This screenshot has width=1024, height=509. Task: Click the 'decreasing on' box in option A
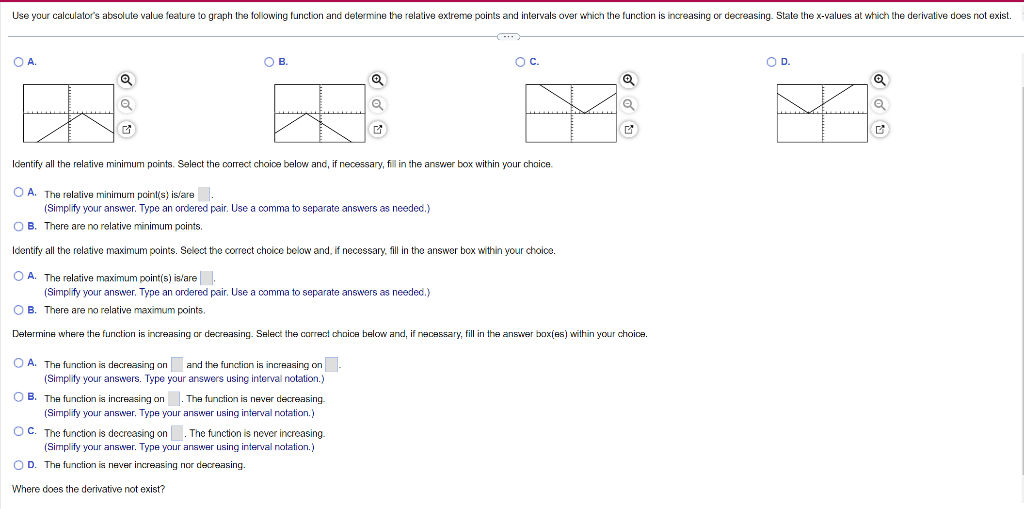pos(176,365)
